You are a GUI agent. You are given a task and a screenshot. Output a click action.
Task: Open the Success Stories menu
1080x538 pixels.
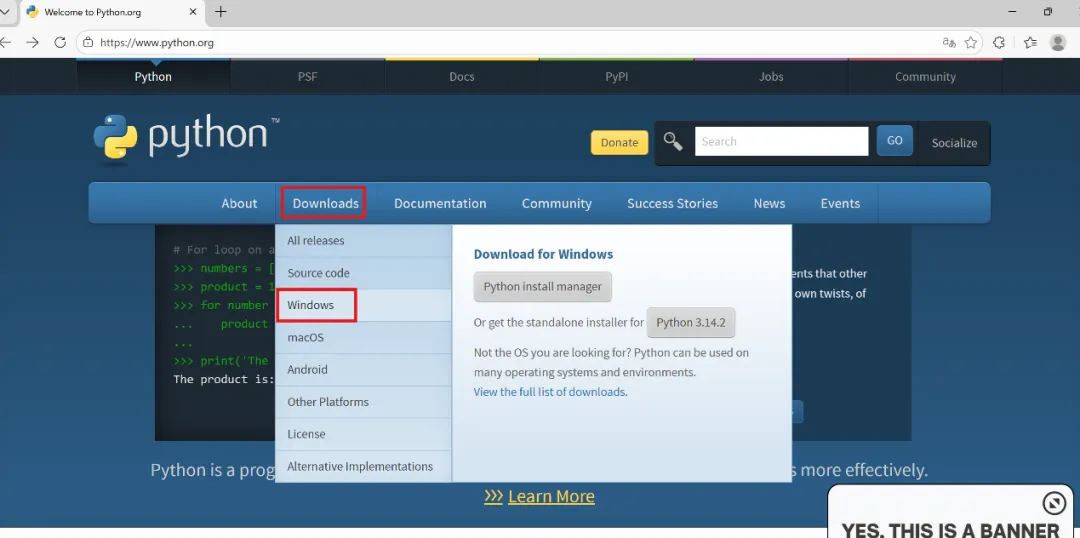tap(672, 203)
